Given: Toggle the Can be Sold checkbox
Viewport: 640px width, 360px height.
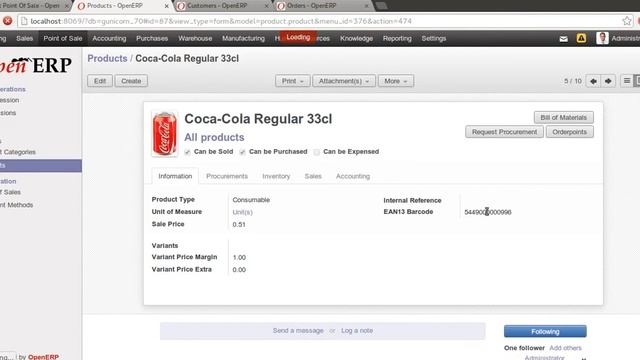Looking at the screenshot, I should (x=187, y=152).
